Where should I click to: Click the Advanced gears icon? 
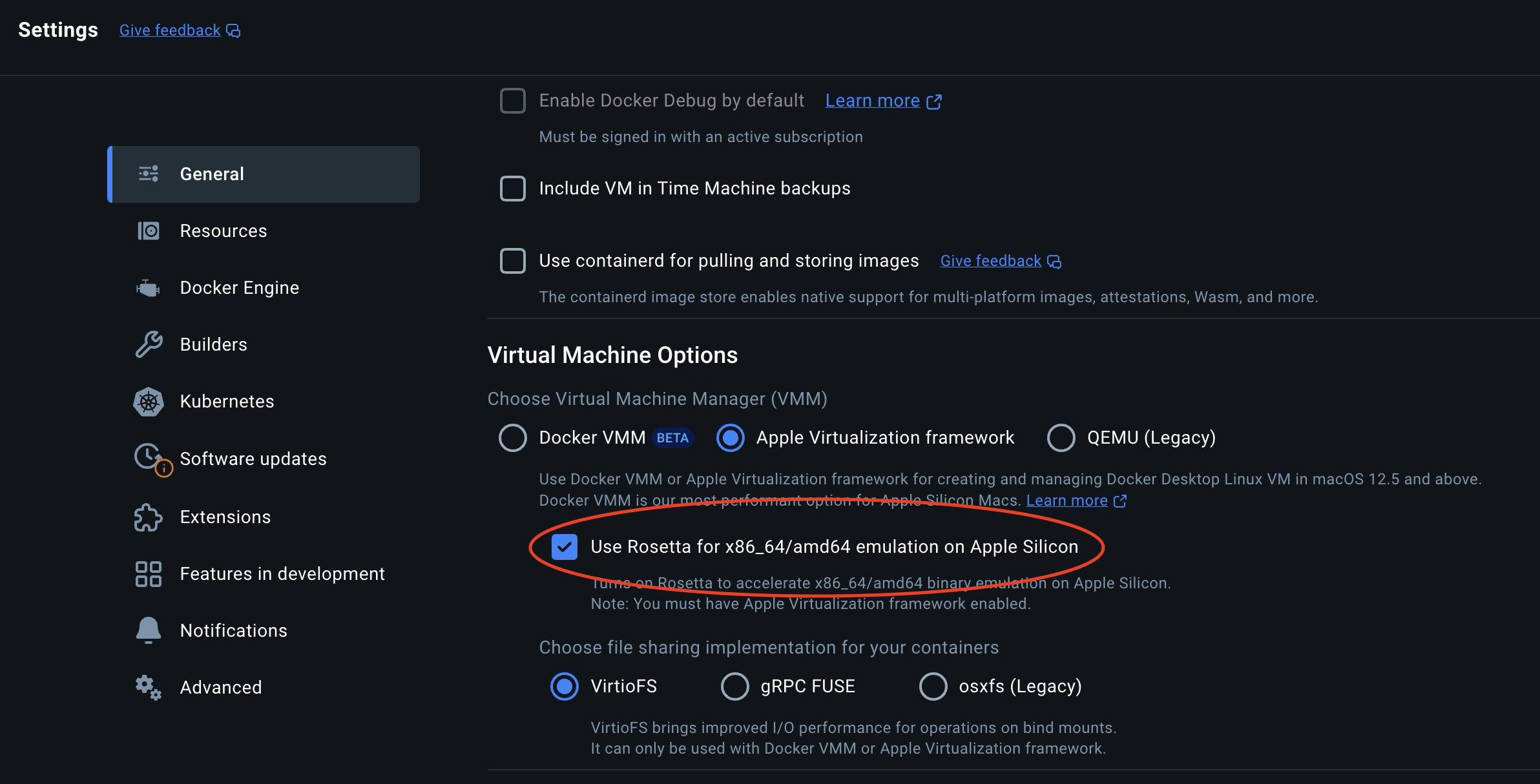tap(149, 687)
